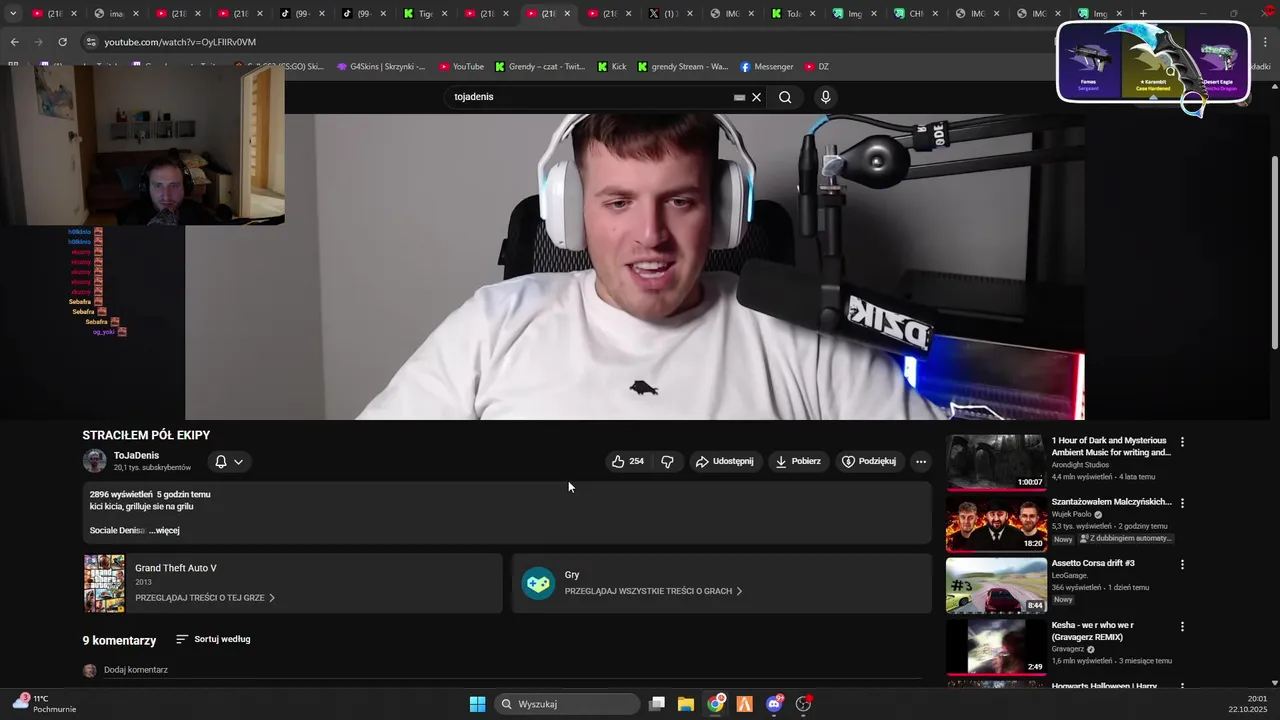Open the ToJaDenis channel name link
The image size is (1280, 720).
point(136,455)
